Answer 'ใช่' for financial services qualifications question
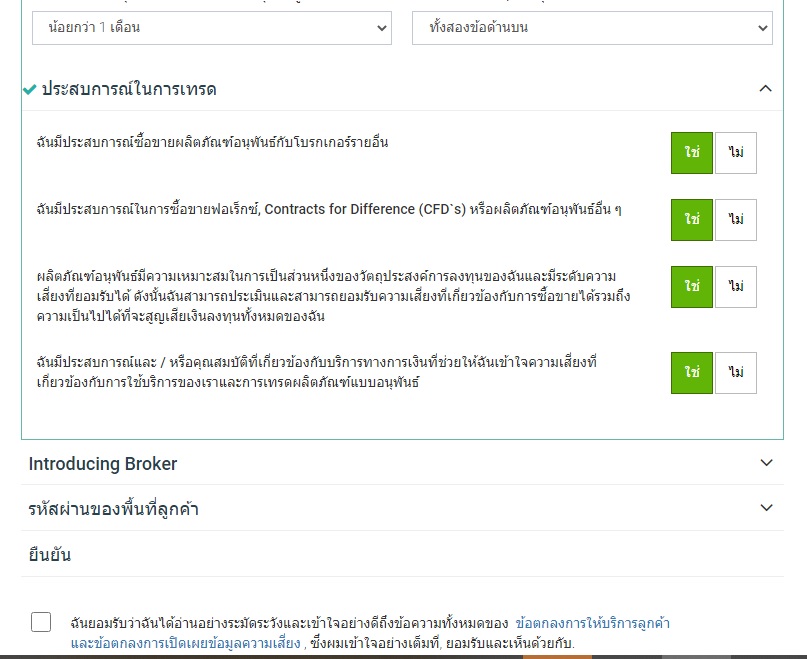Viewport: 807px width, 659px height. pos(691,373)
